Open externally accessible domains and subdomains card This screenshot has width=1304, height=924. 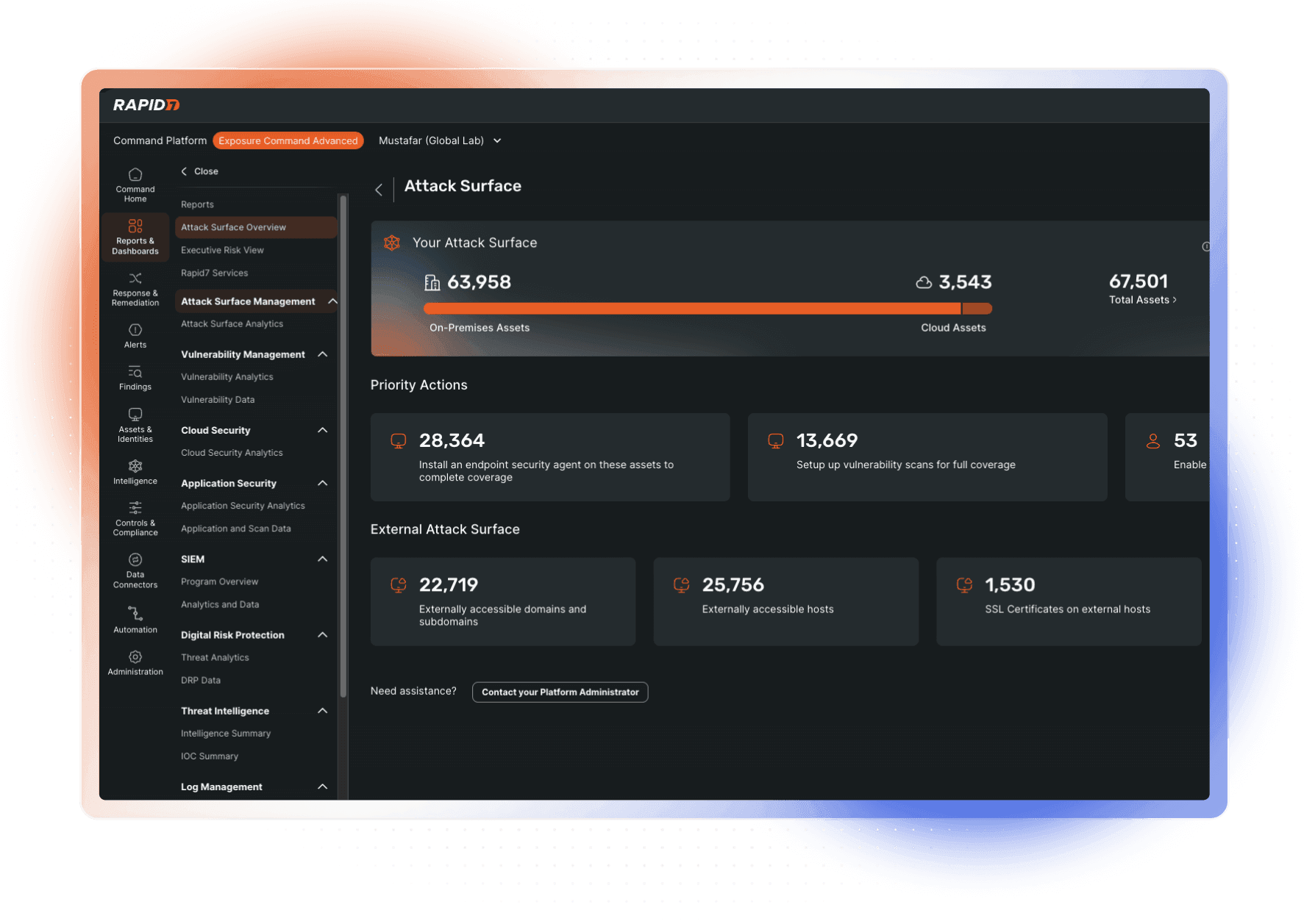[503, 601]
